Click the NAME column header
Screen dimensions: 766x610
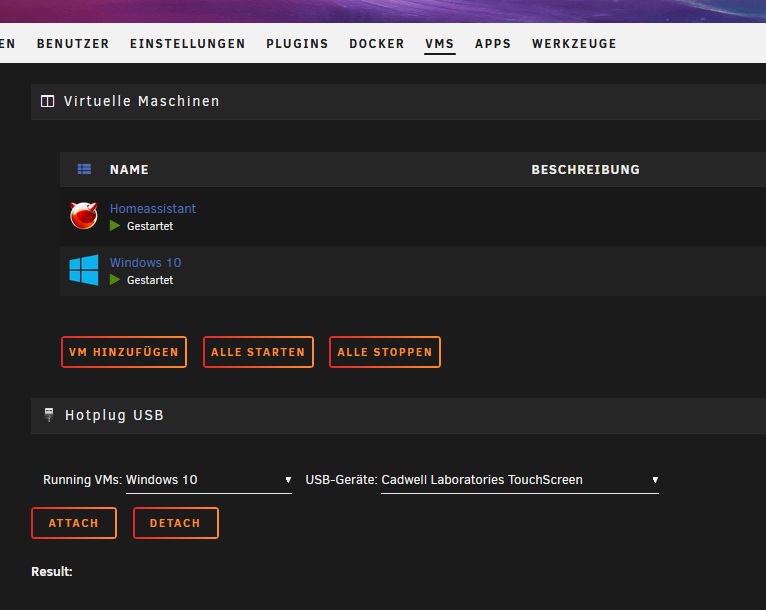click(129, 169)
